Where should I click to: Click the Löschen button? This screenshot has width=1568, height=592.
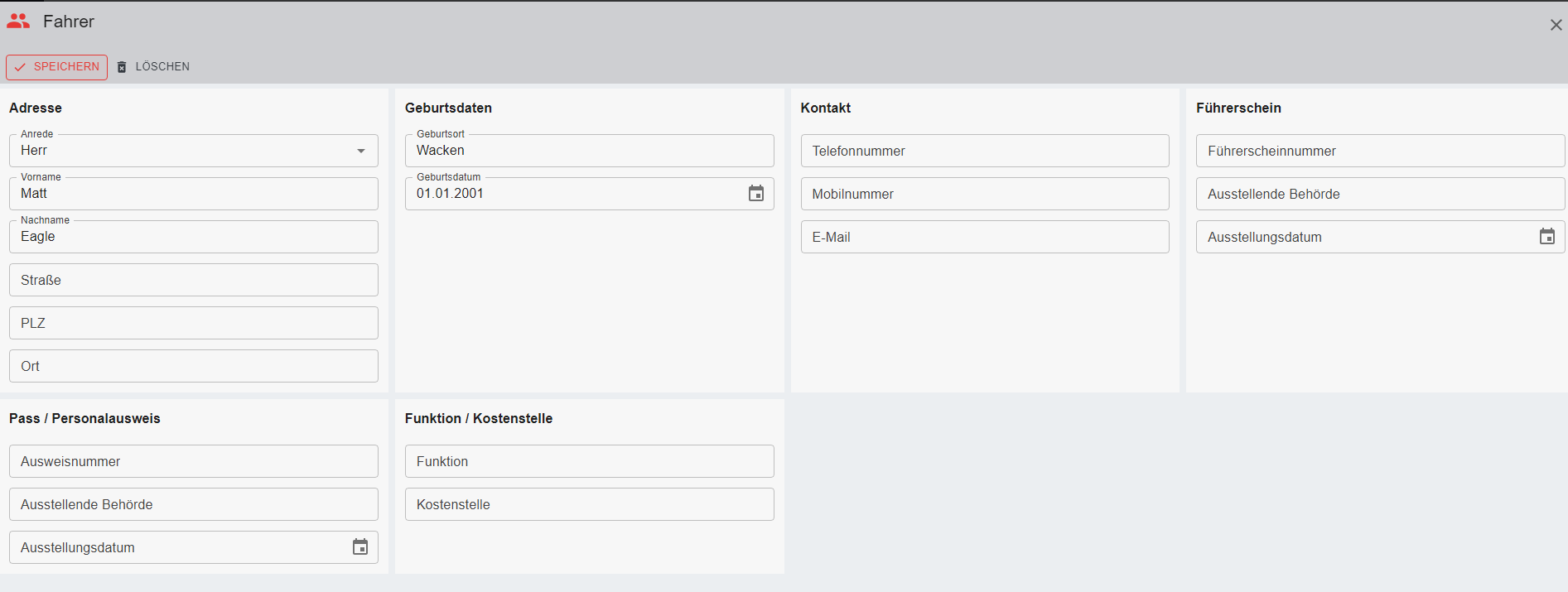point(162,67)
